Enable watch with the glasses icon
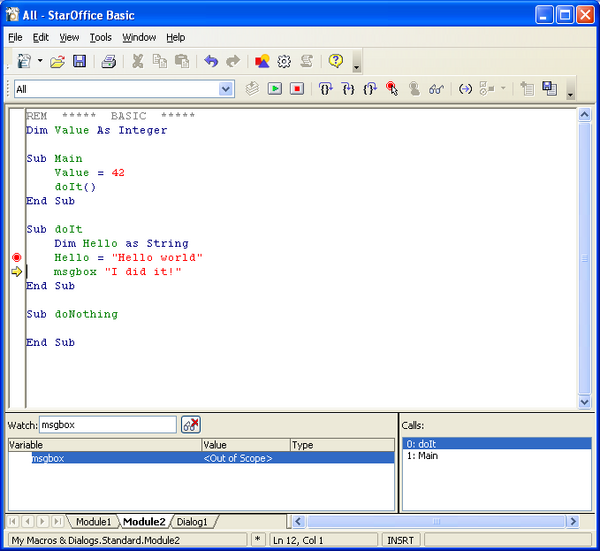600x551 pixels. (x=436, y=89)
